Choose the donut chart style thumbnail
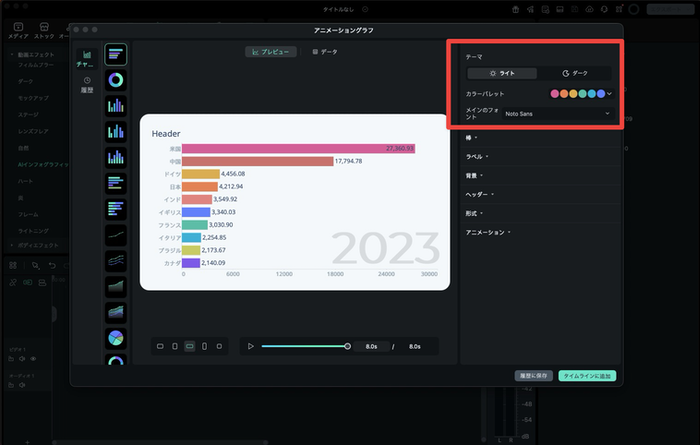The width and height of the screenshot is (700, 445). click(116, 80)
